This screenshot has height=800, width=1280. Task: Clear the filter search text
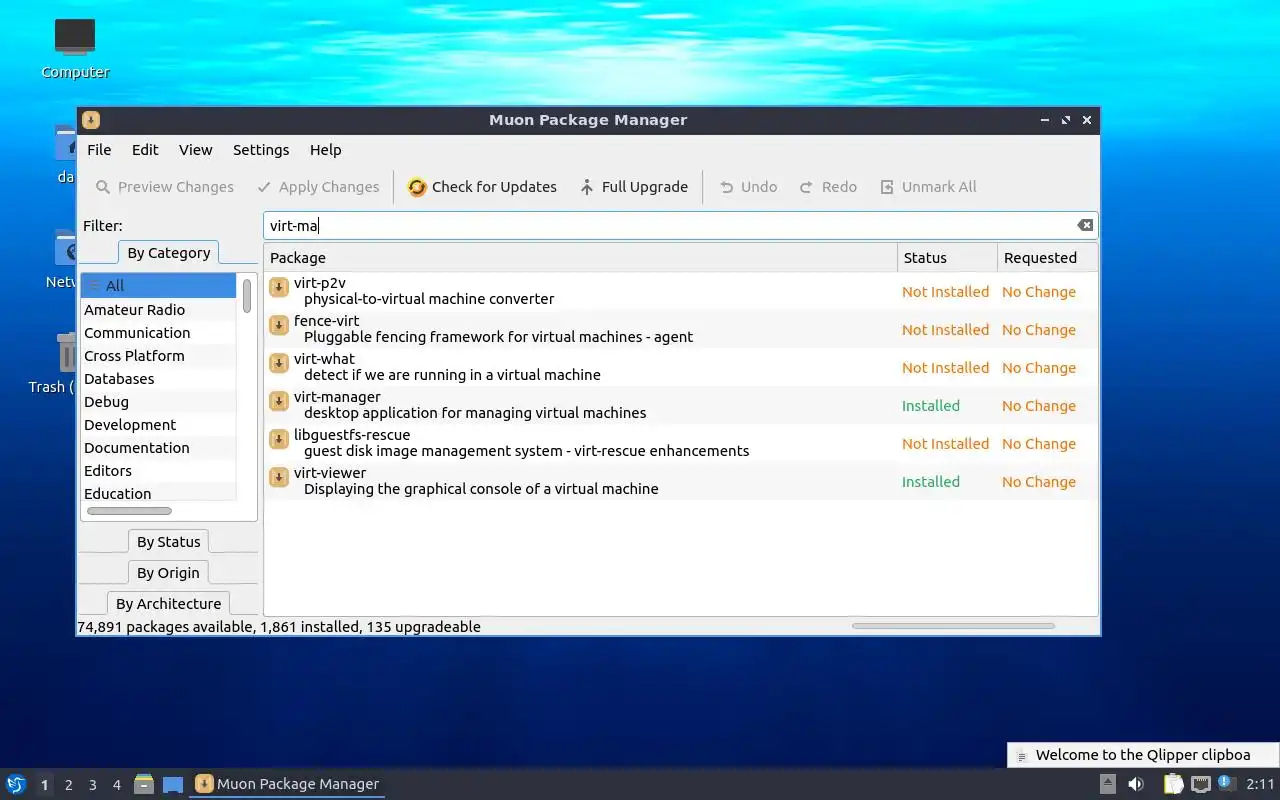(1085, 225)
